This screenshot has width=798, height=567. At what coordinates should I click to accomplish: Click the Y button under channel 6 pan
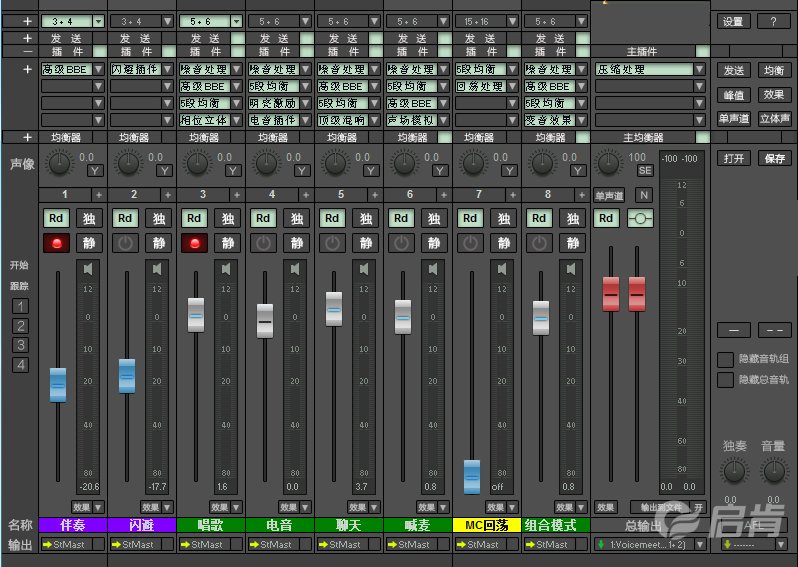pyautogui.click(x=440, y=171)
